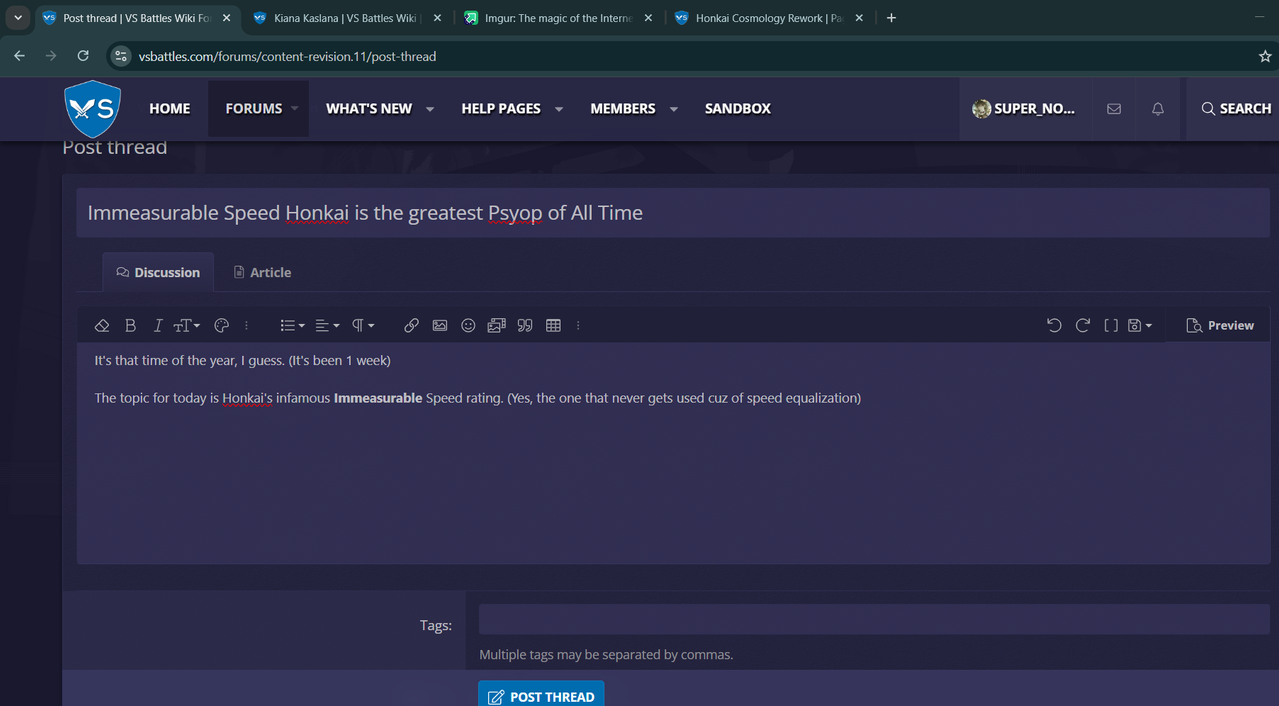Image resolution: width=1279 pixels, height=706 pixels.
Task: Click the browser Forward arrow
Action: pyautogui.click(x=51, y=56)
